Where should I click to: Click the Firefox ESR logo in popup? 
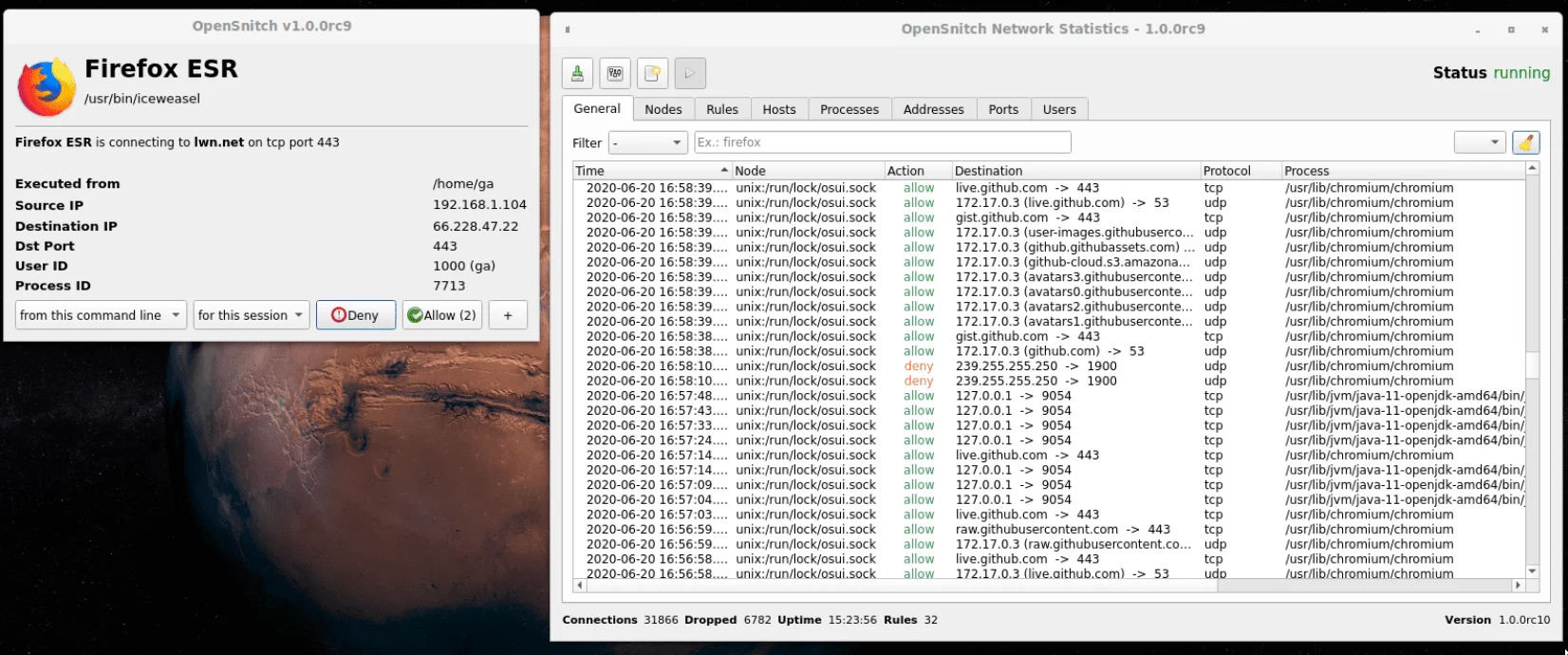coord(47,86)
